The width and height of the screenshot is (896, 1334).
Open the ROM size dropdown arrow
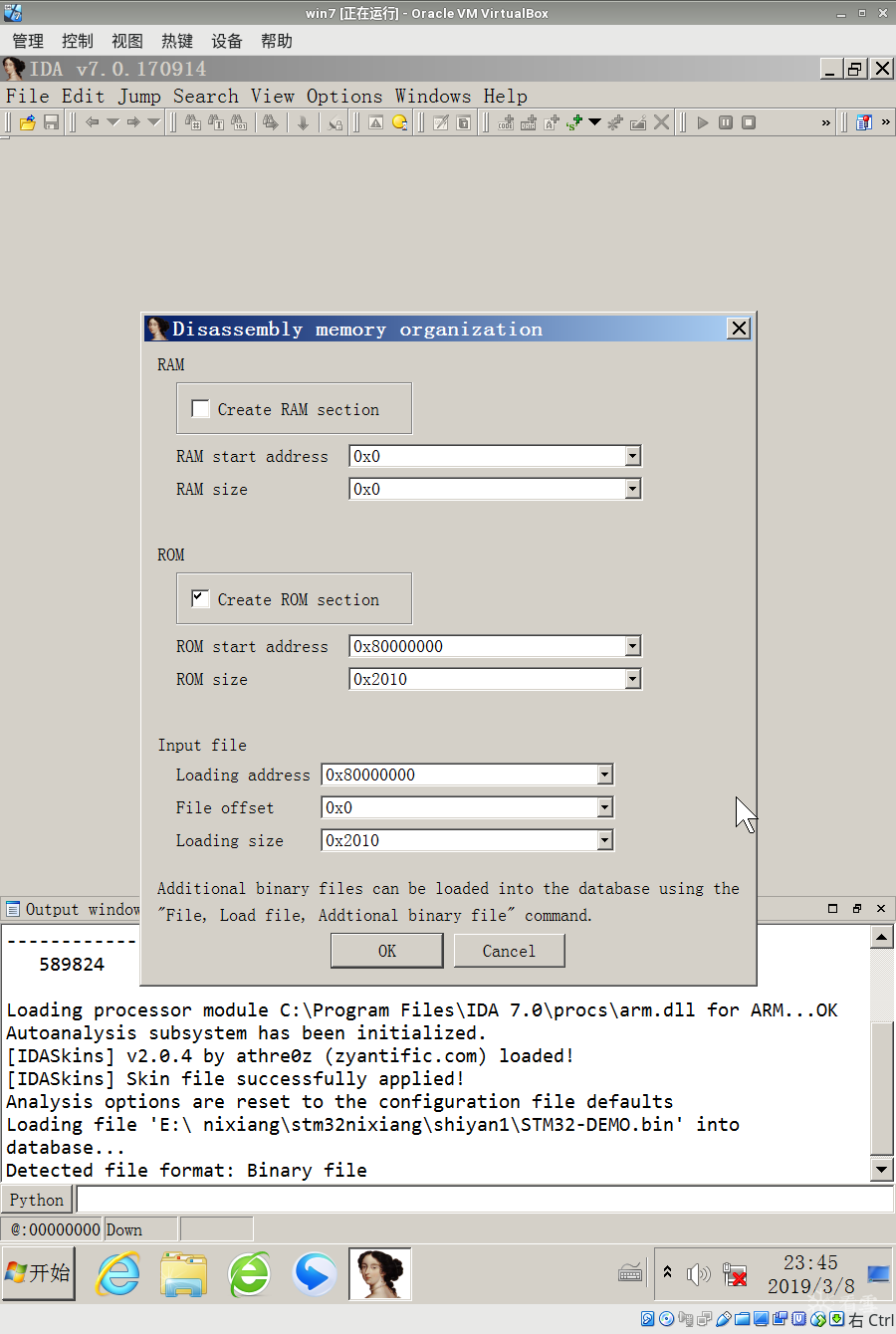pos(632,679)
